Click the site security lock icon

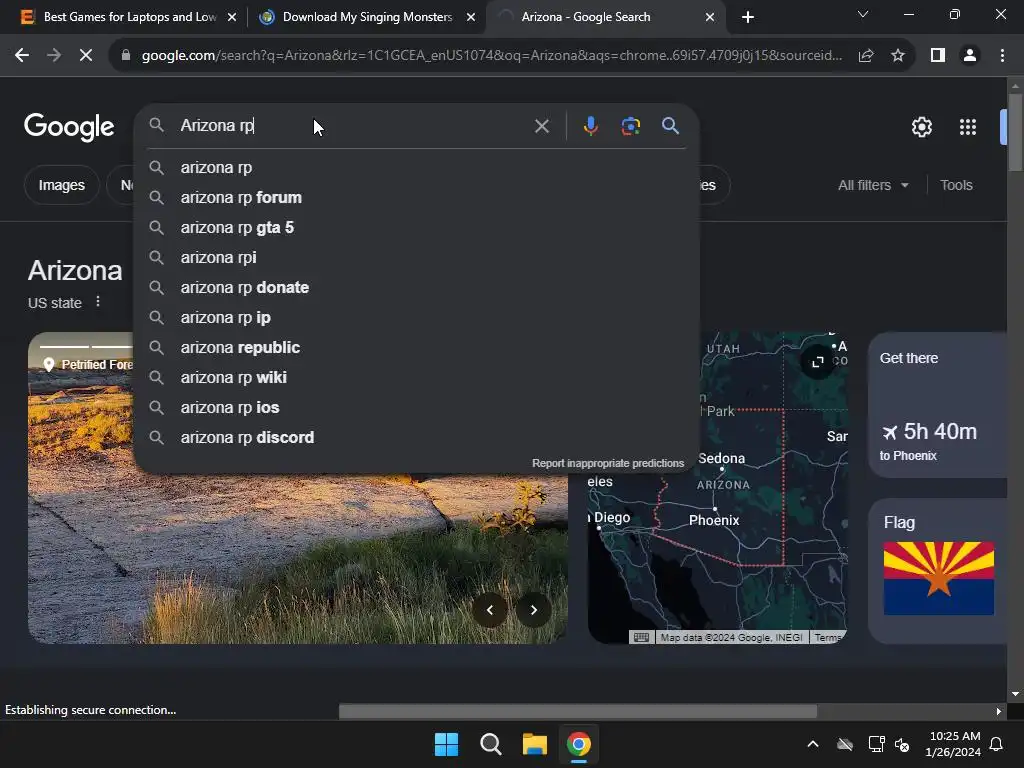(126, 56)
